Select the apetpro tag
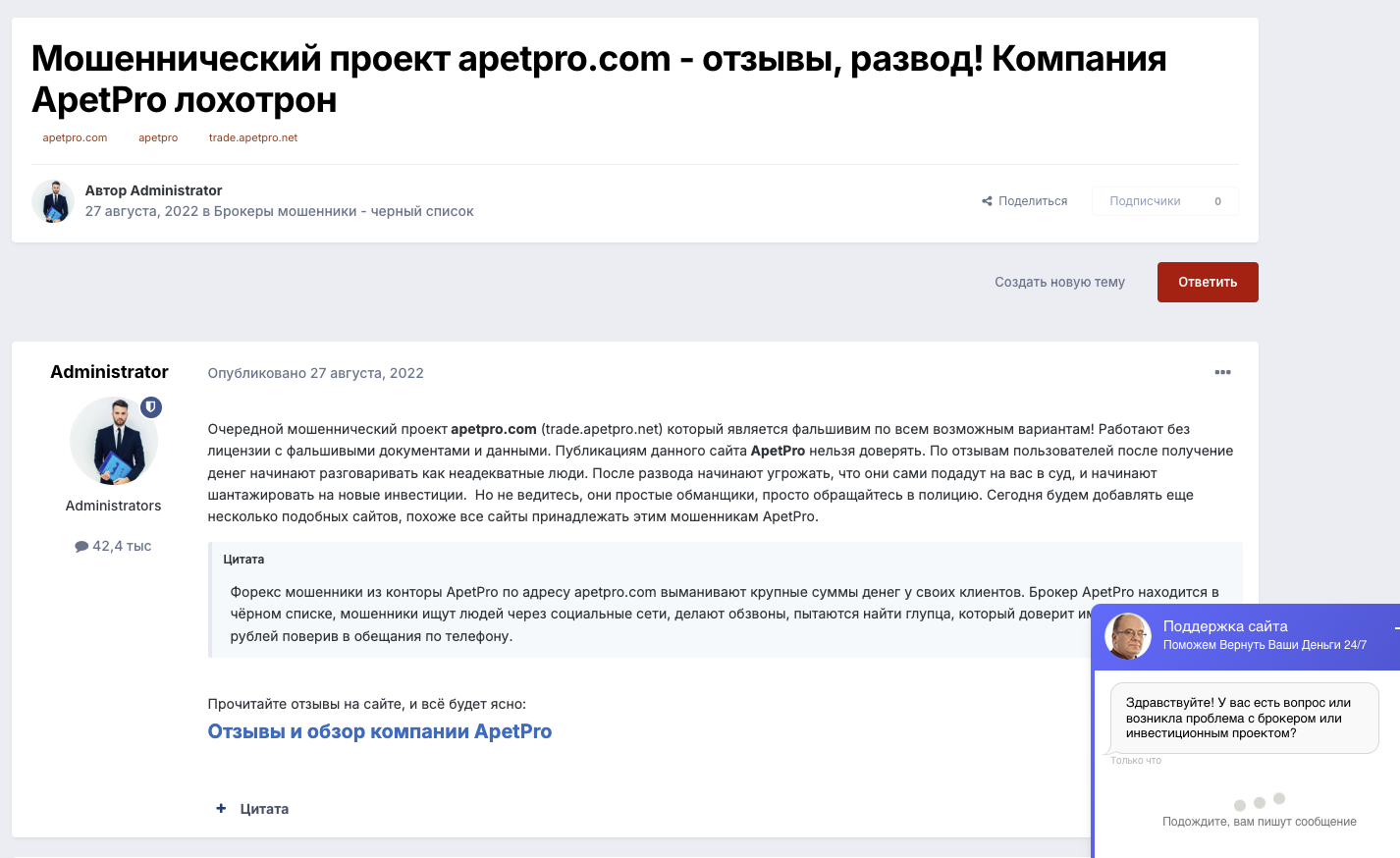The height and width of the screenshot is (858, 1400). click(158, 137)
